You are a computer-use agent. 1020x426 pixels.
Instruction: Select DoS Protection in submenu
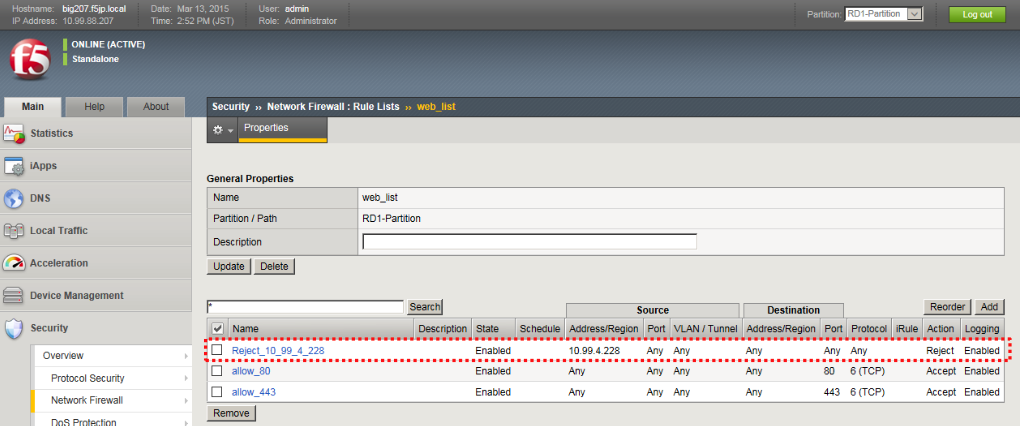(x=84, y=423)
